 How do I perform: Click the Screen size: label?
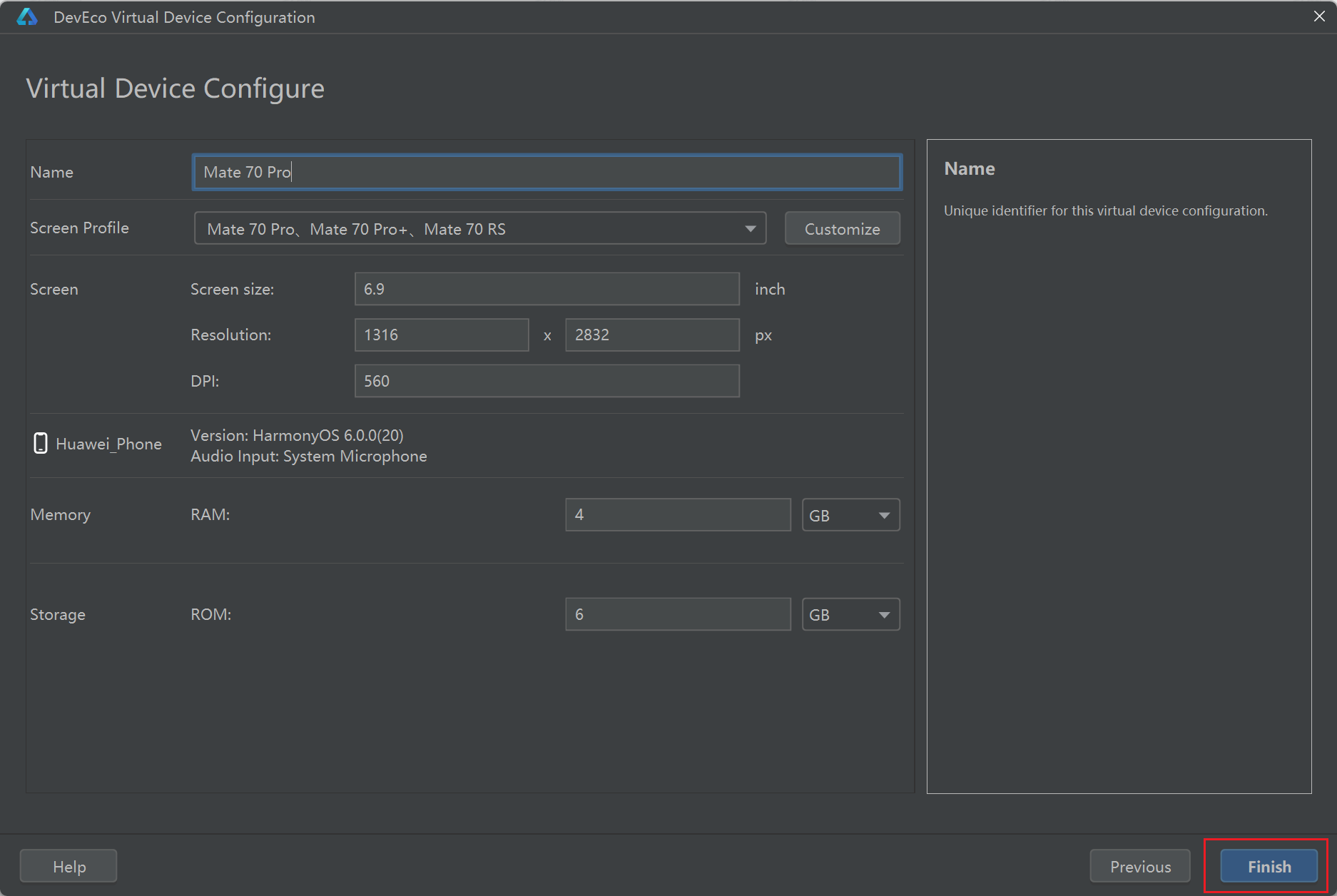coord(232,289)
